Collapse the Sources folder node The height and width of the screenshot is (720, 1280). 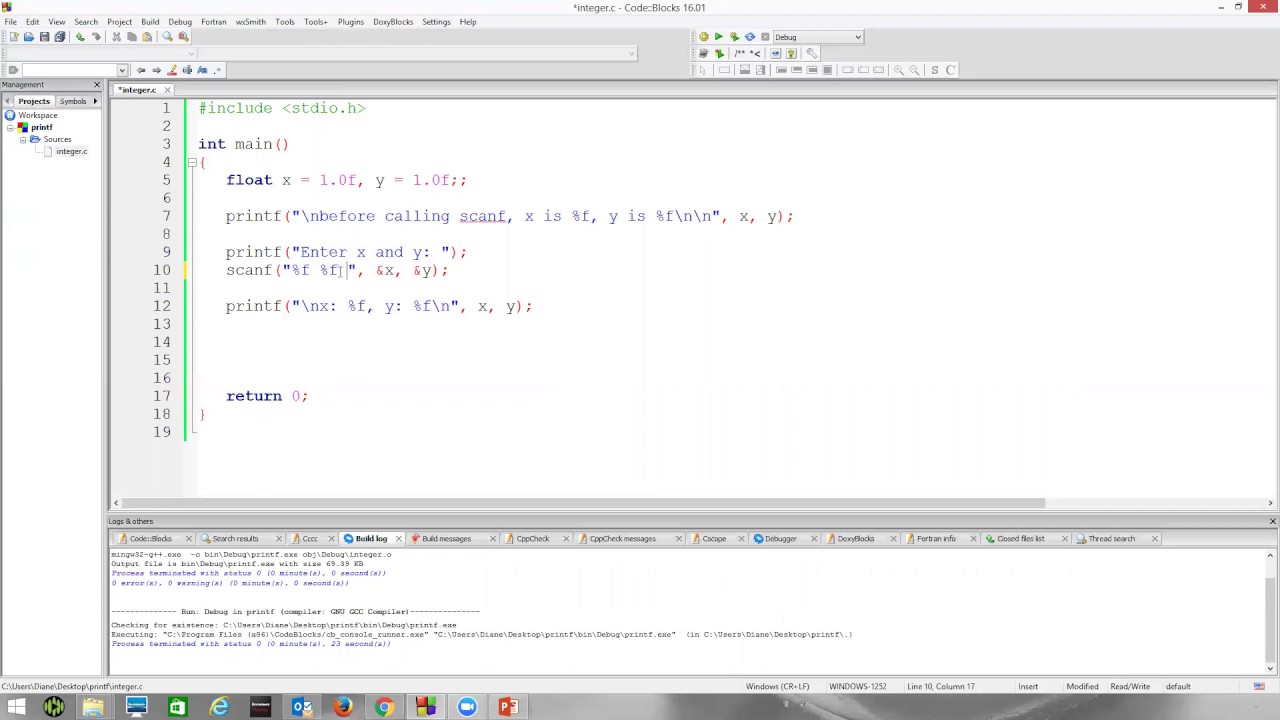tap(23, 139)
